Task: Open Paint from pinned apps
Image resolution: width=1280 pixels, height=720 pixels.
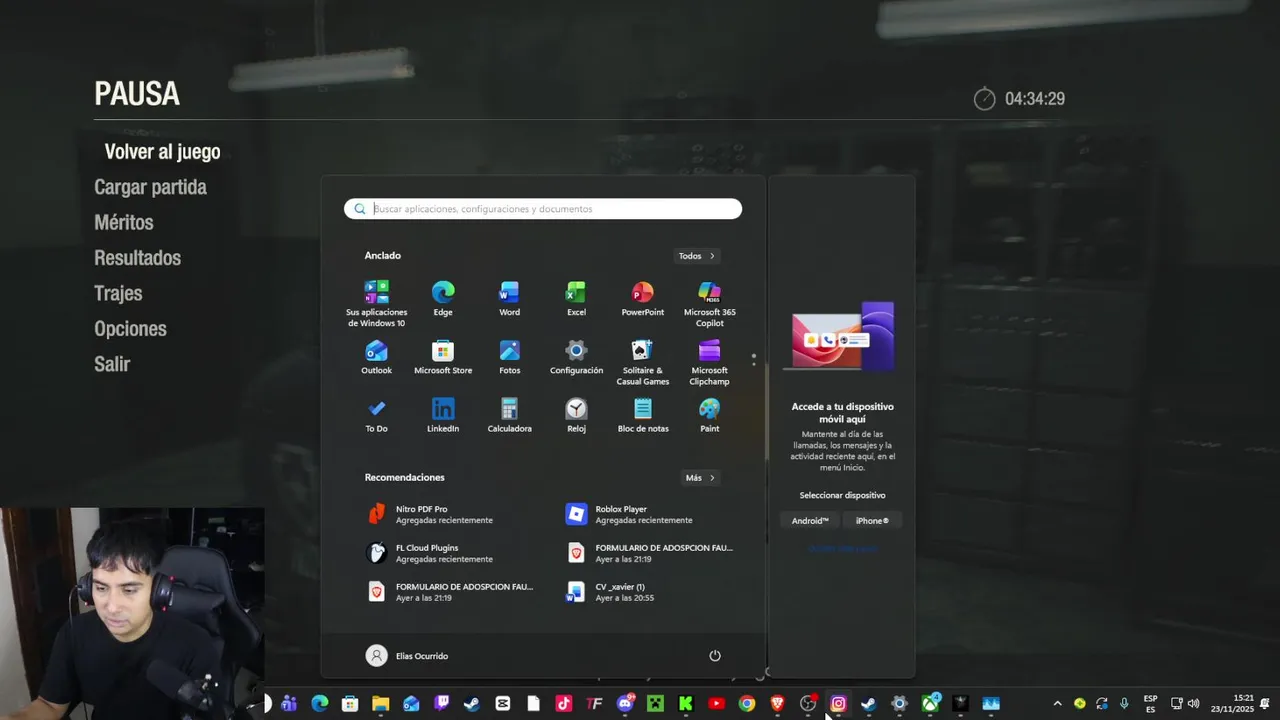Action: coord(709,415)
